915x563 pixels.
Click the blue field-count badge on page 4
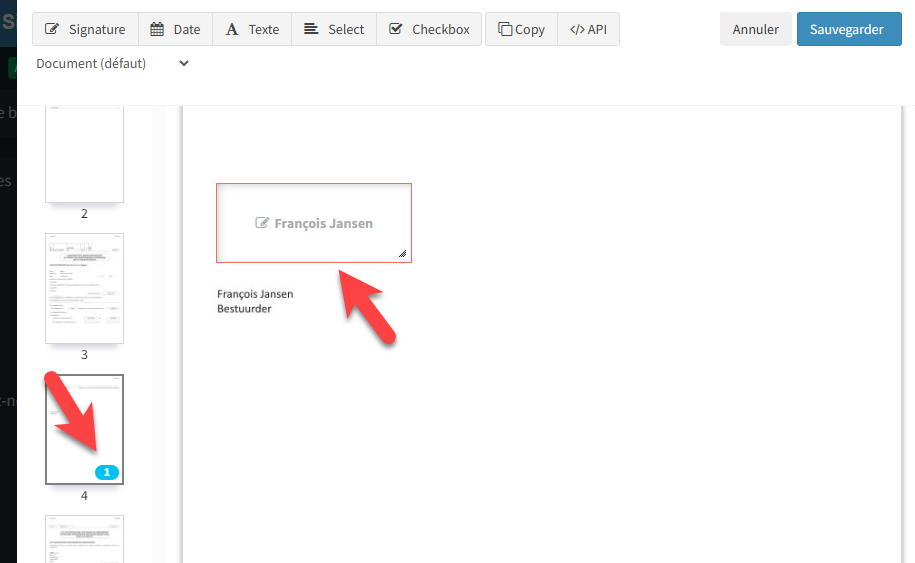point(107,473)
